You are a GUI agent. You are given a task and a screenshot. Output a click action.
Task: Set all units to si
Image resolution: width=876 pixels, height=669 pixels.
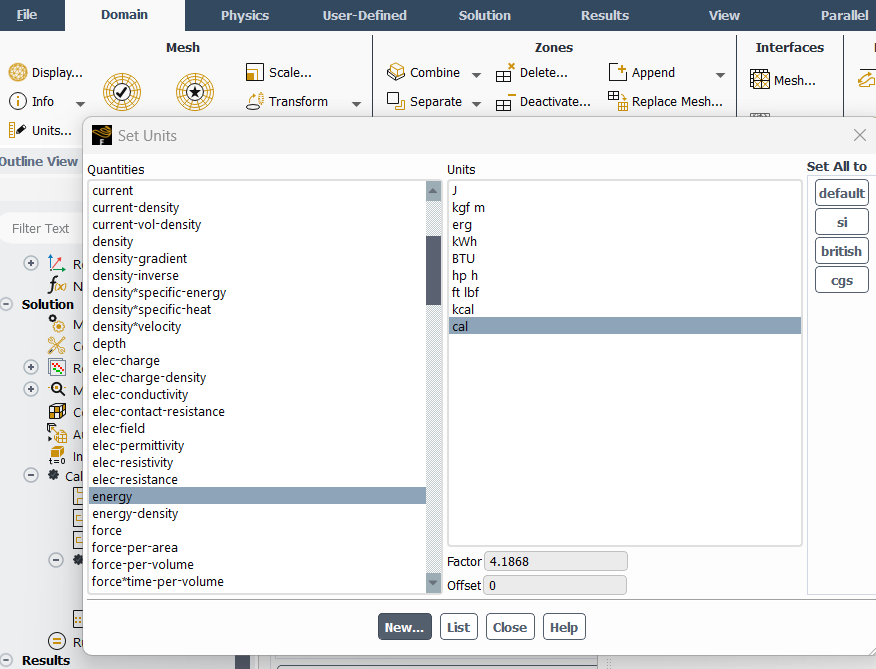click(x=841, y=222)
